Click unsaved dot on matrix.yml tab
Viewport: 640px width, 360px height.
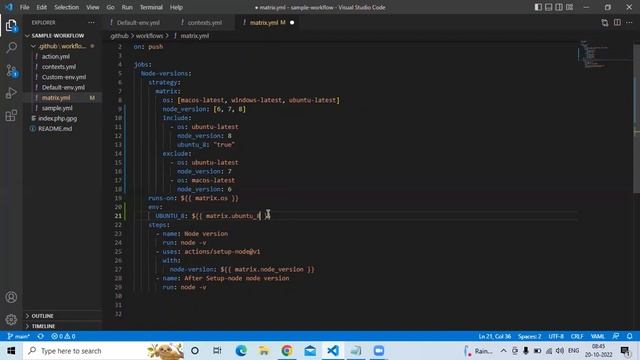(x=292, y=22)
